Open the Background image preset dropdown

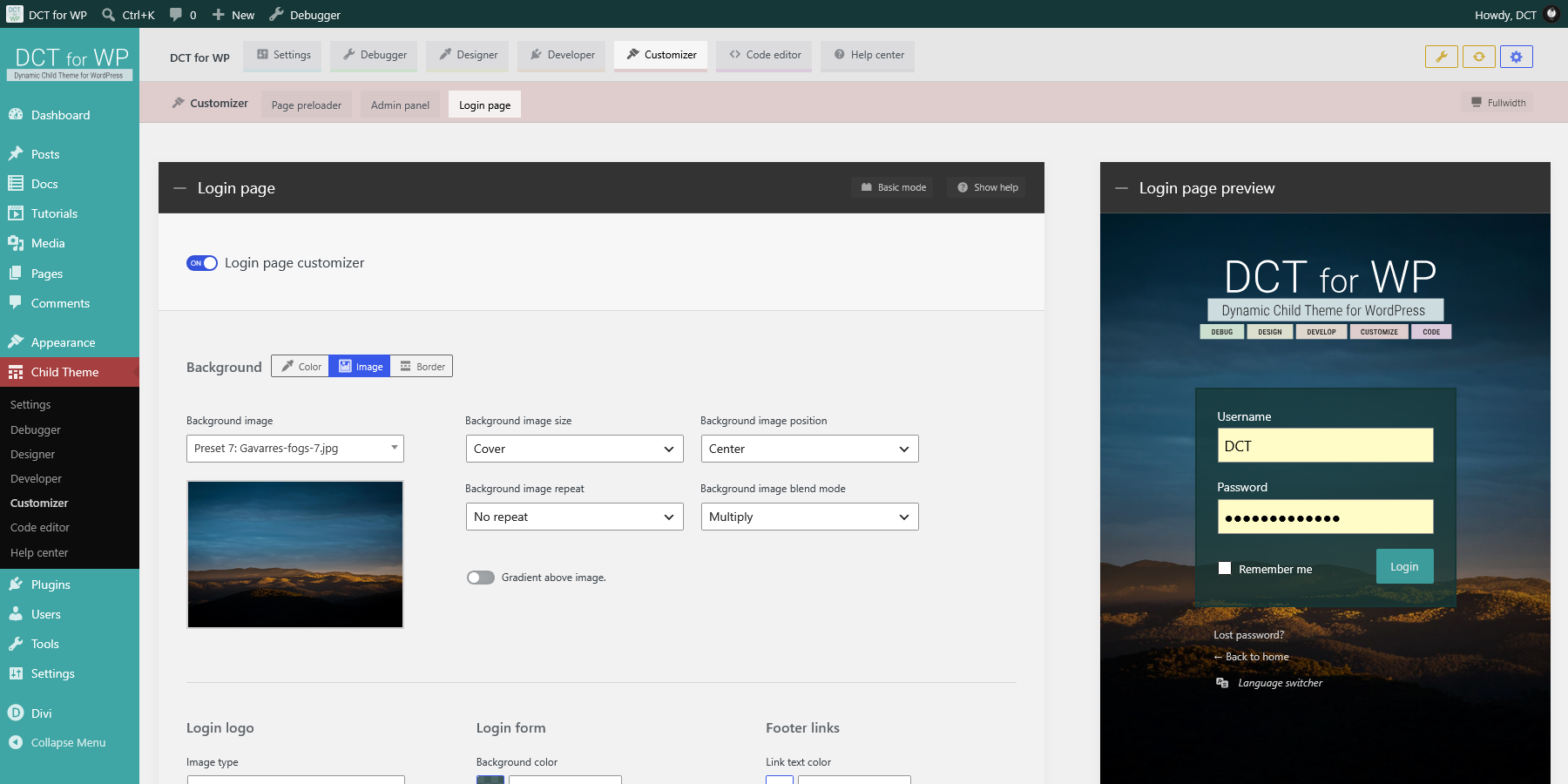click(295, 449)
